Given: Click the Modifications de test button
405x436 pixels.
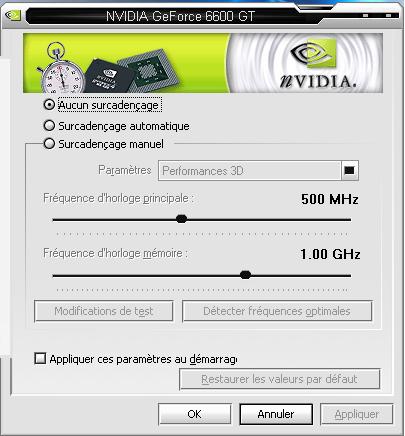Looking at the screenshot, I should [x=104, y=311].
